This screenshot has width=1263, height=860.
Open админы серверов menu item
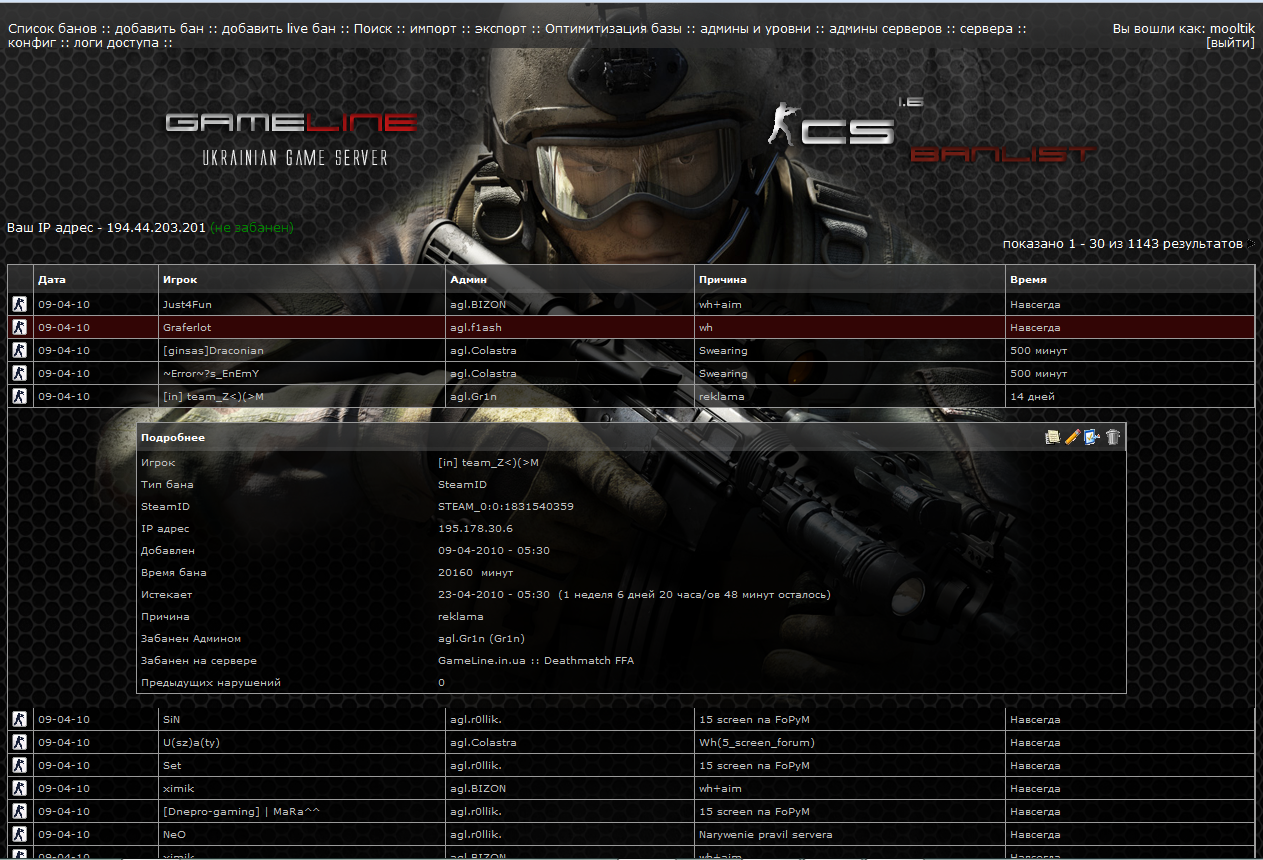tap(885, 29)
